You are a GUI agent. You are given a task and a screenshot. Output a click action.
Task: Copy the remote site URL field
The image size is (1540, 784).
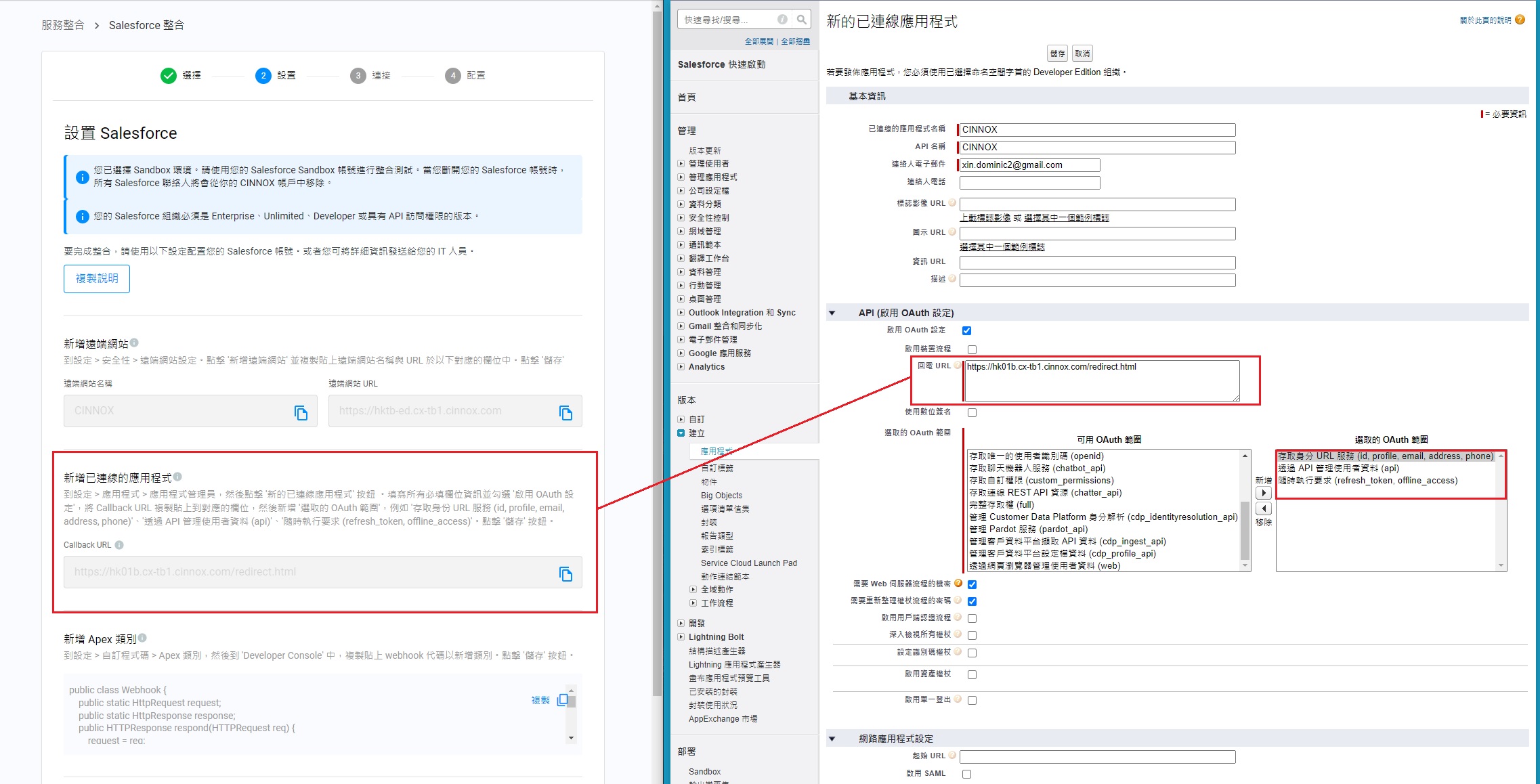coord(565,412)
